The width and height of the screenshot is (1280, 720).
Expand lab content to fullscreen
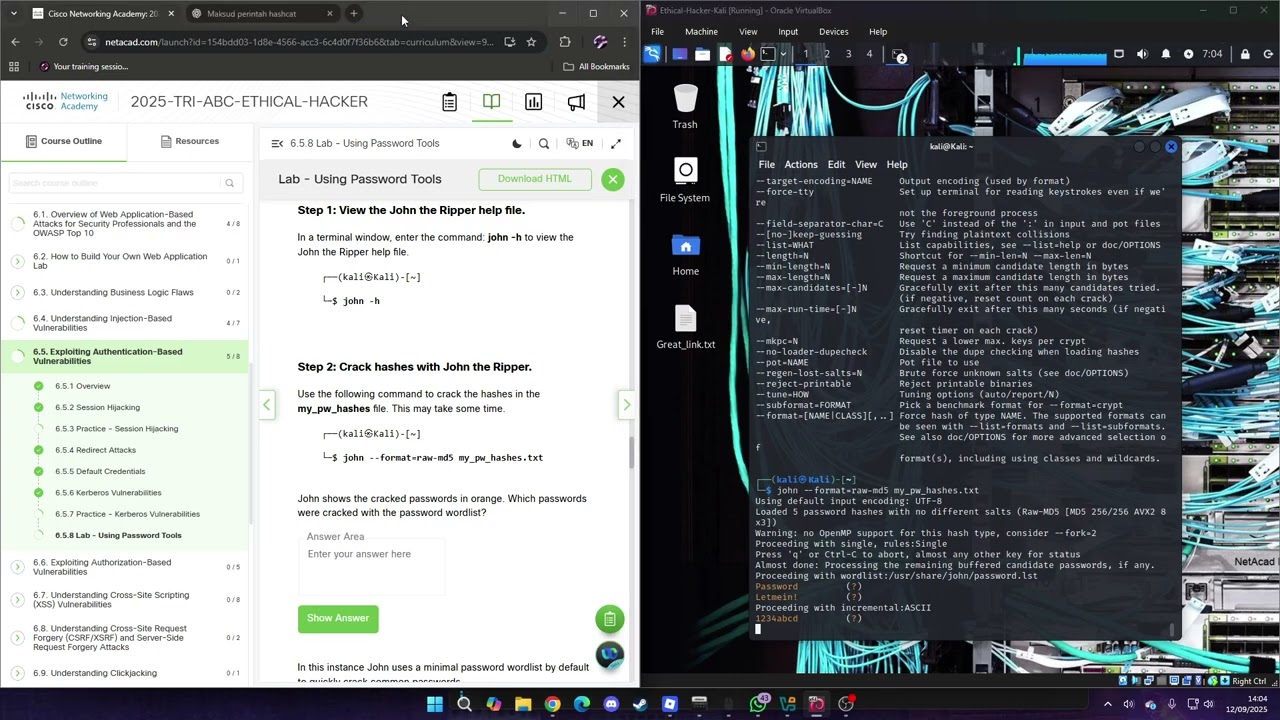point(616,143)
